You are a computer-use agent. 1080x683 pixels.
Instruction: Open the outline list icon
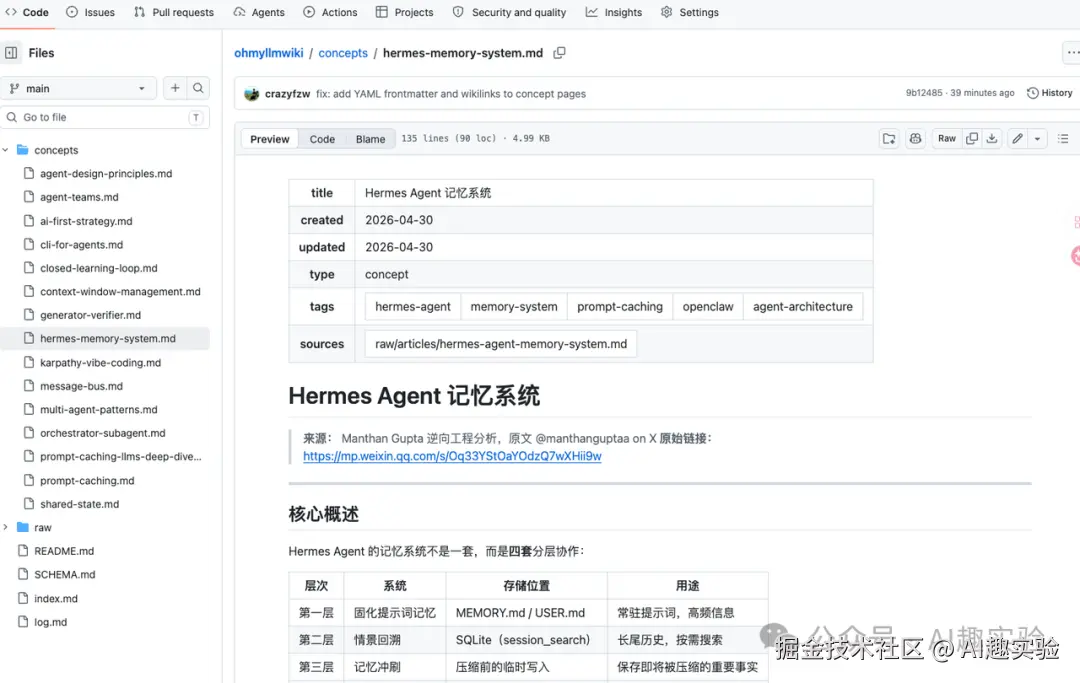tap(1063, 138)
